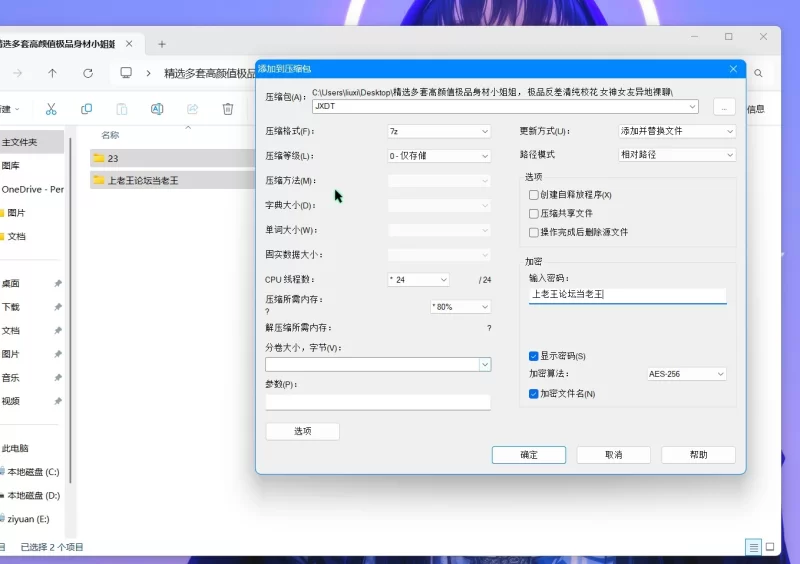Select 主文件夹 in the sidebar
The width and height of the screenshot is (800, 564).
click(32, 142)
